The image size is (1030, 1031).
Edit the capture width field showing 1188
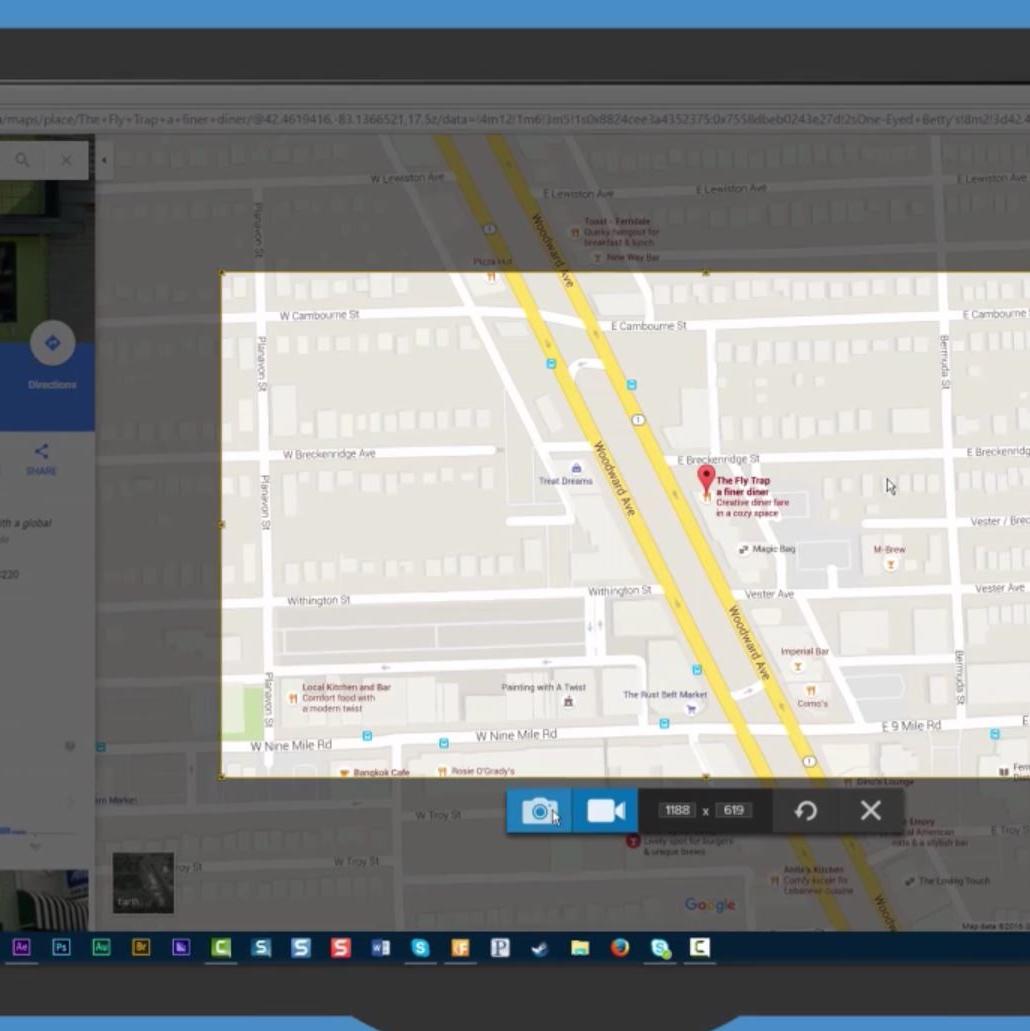677,810
